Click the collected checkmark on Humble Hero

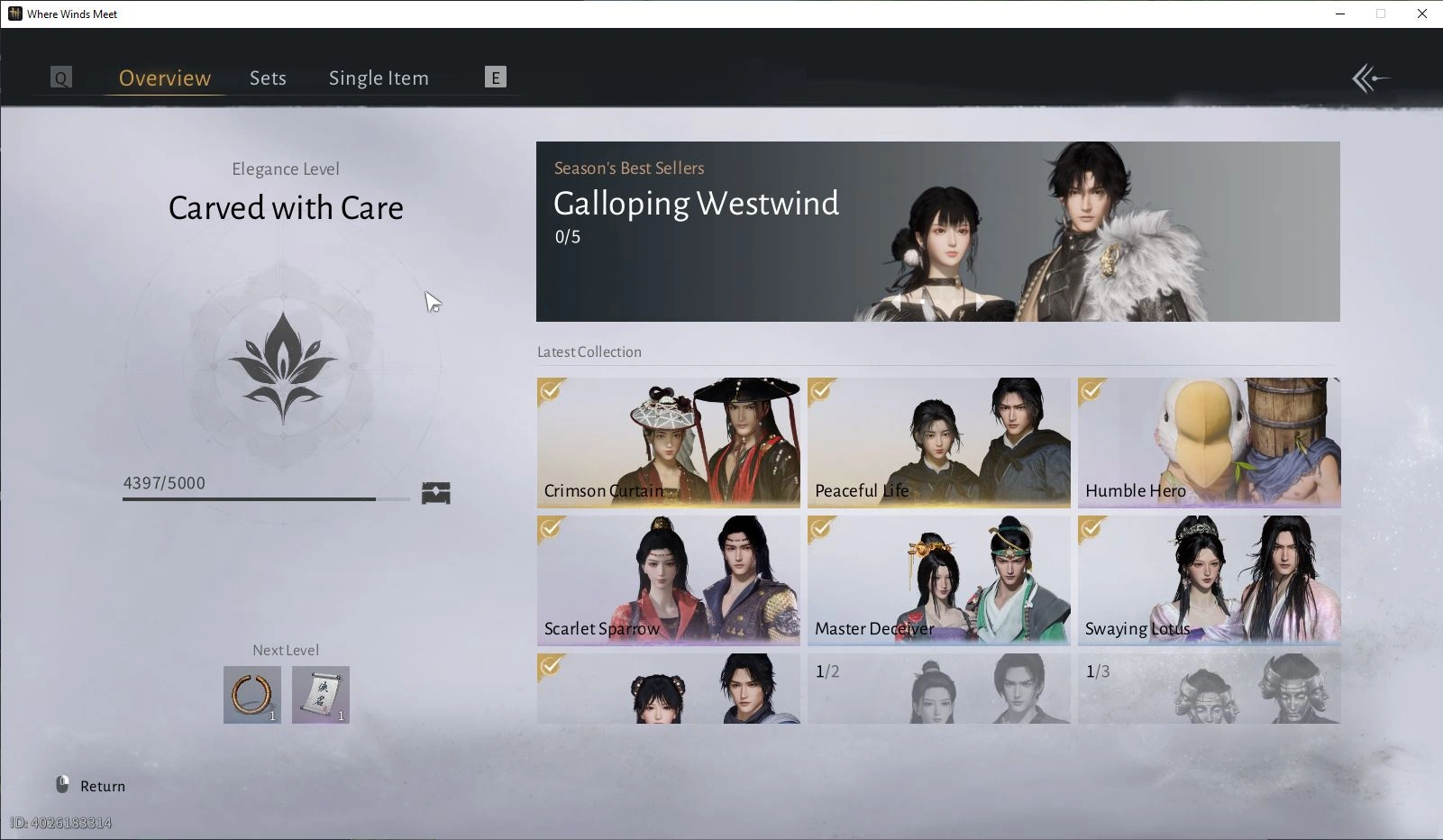point(1091,391)
